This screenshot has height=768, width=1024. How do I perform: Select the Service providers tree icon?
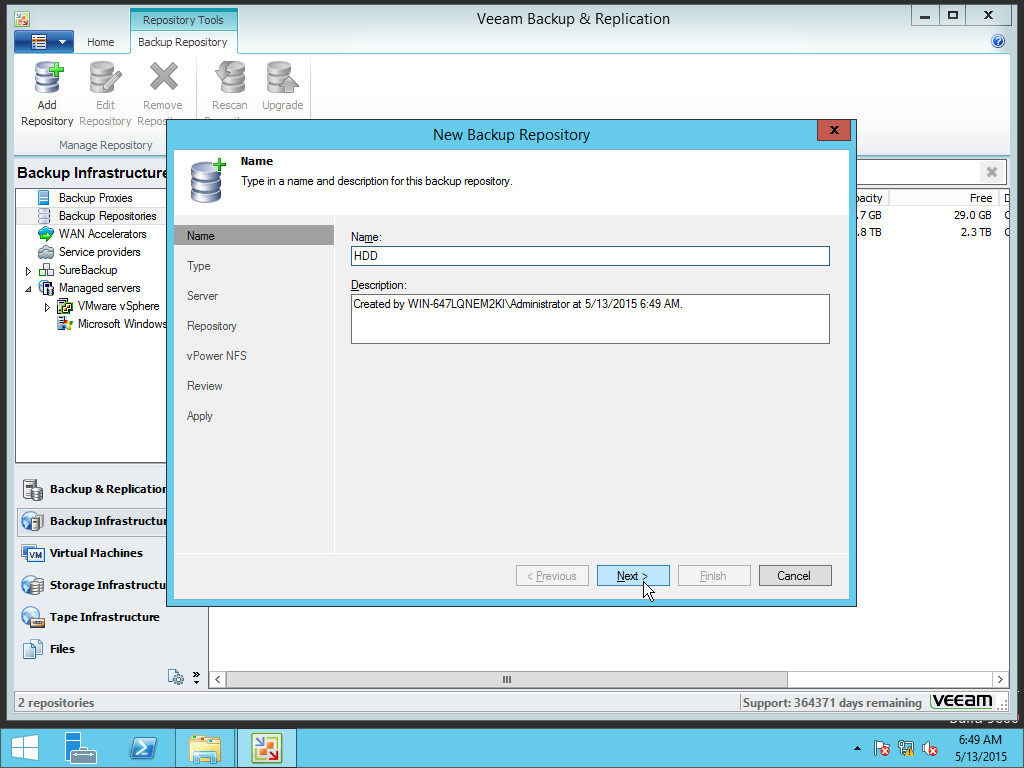point(46,252)
